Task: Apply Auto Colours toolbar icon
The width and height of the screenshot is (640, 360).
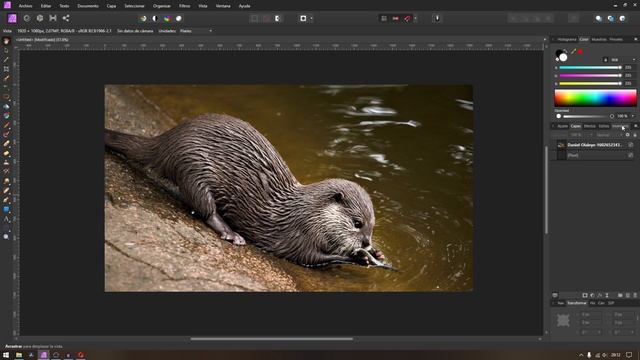Action: tap(167, 18)
